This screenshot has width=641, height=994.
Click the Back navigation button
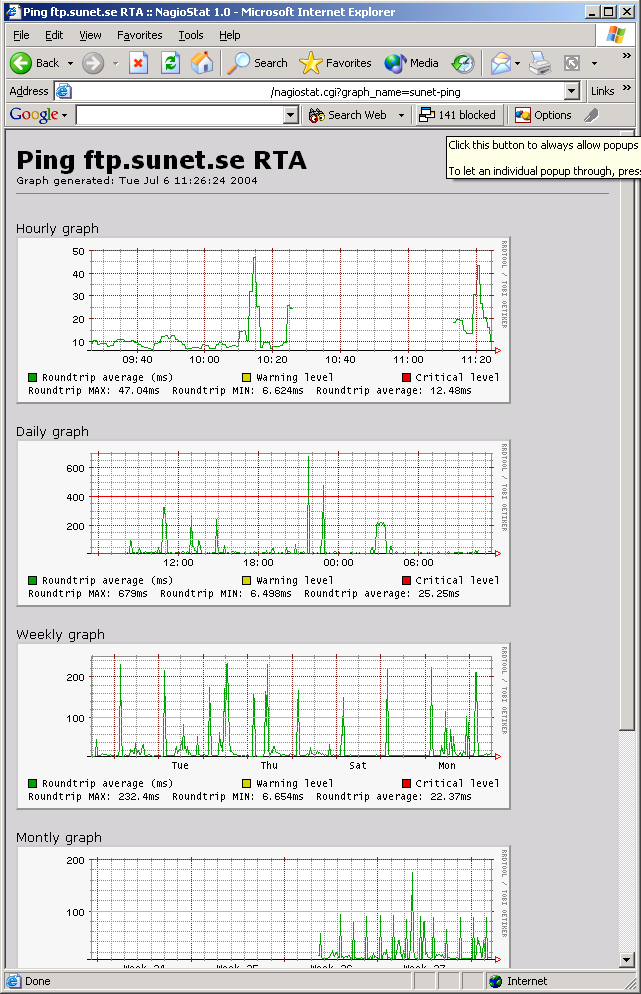click(x=34, y=63)
